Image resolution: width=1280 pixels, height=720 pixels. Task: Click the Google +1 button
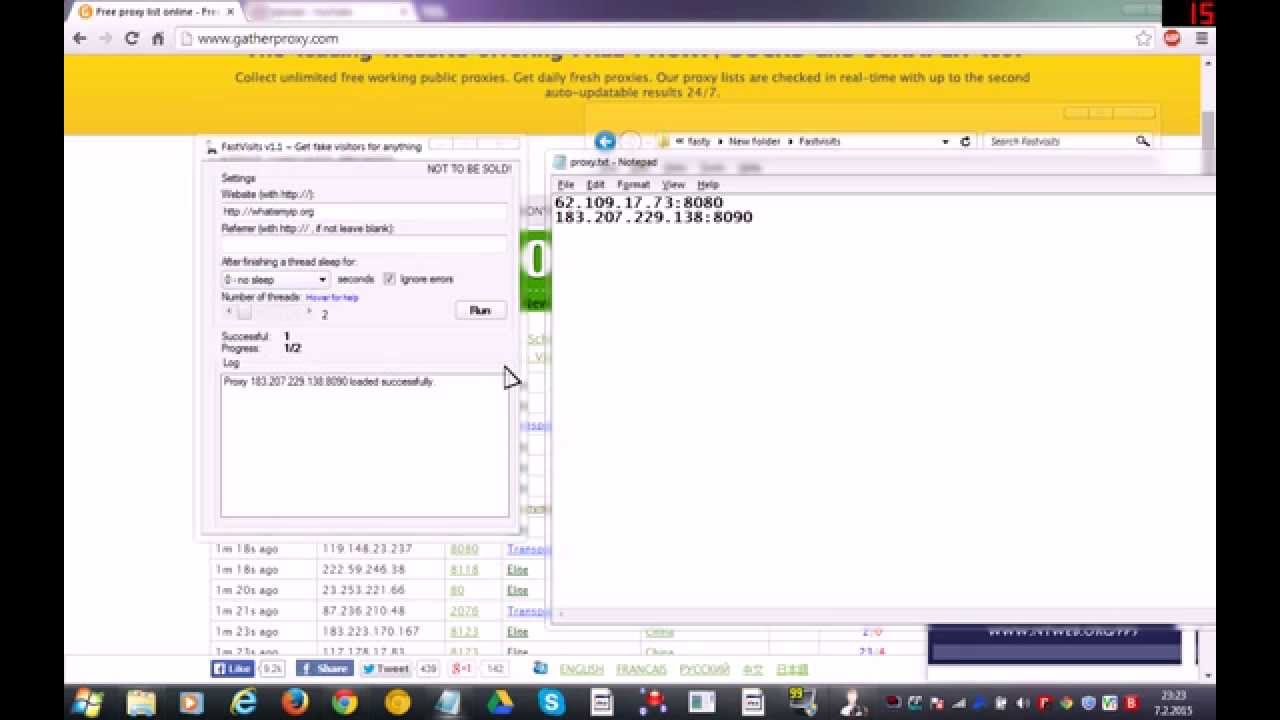point(463,668)
